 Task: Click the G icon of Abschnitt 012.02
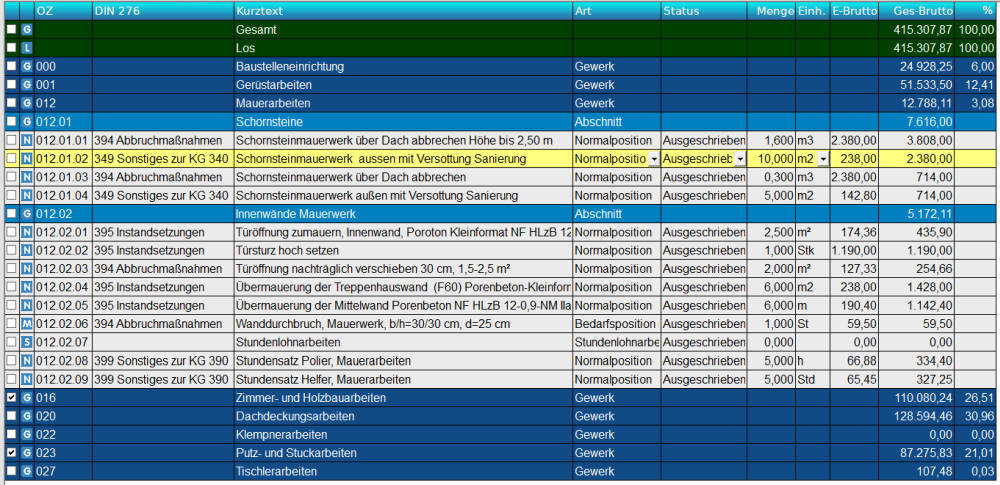[x=27, y=213]
